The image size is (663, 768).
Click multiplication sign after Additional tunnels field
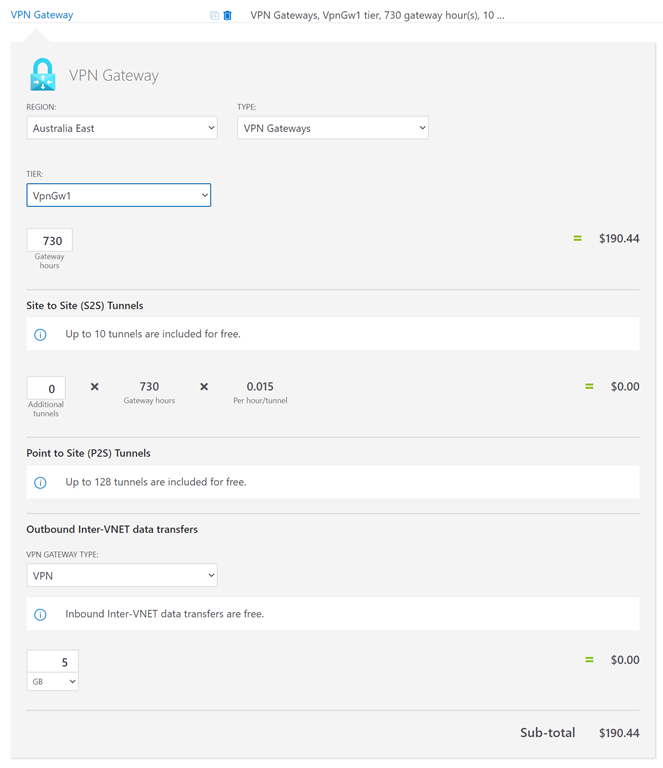click(x=95, y=387)
